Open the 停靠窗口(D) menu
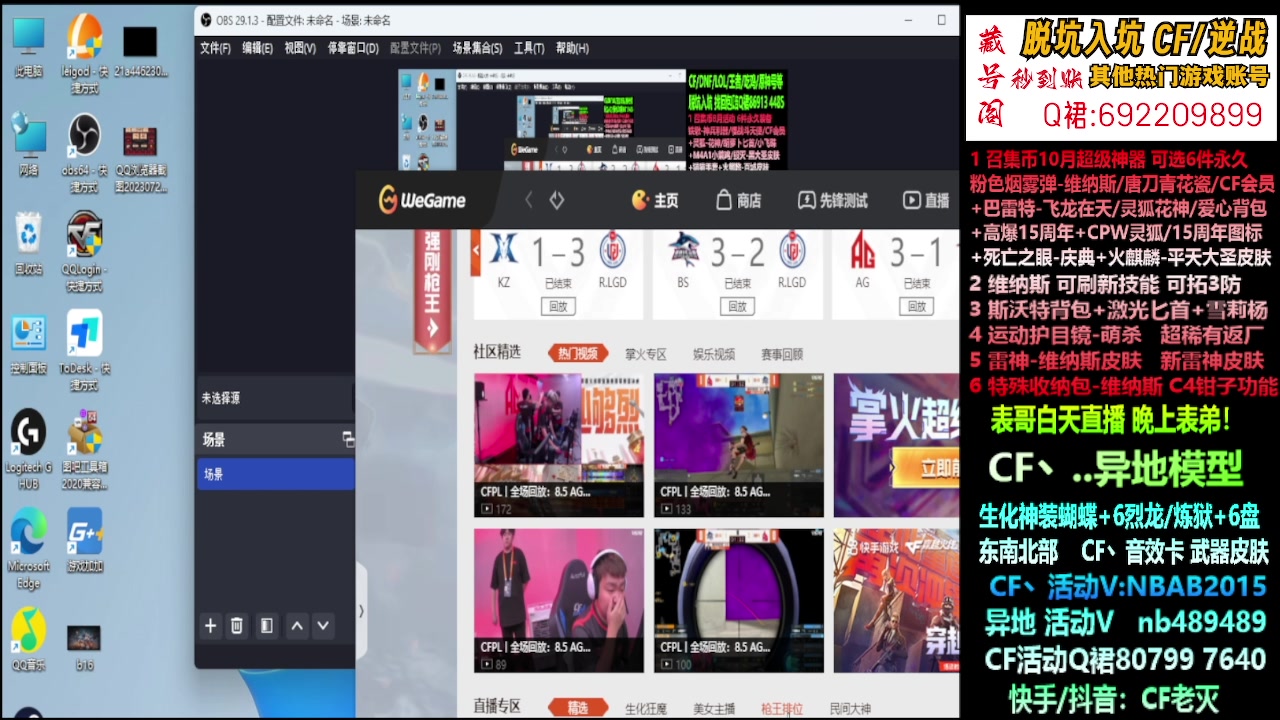1280x720 pixels. coord(353,48)
